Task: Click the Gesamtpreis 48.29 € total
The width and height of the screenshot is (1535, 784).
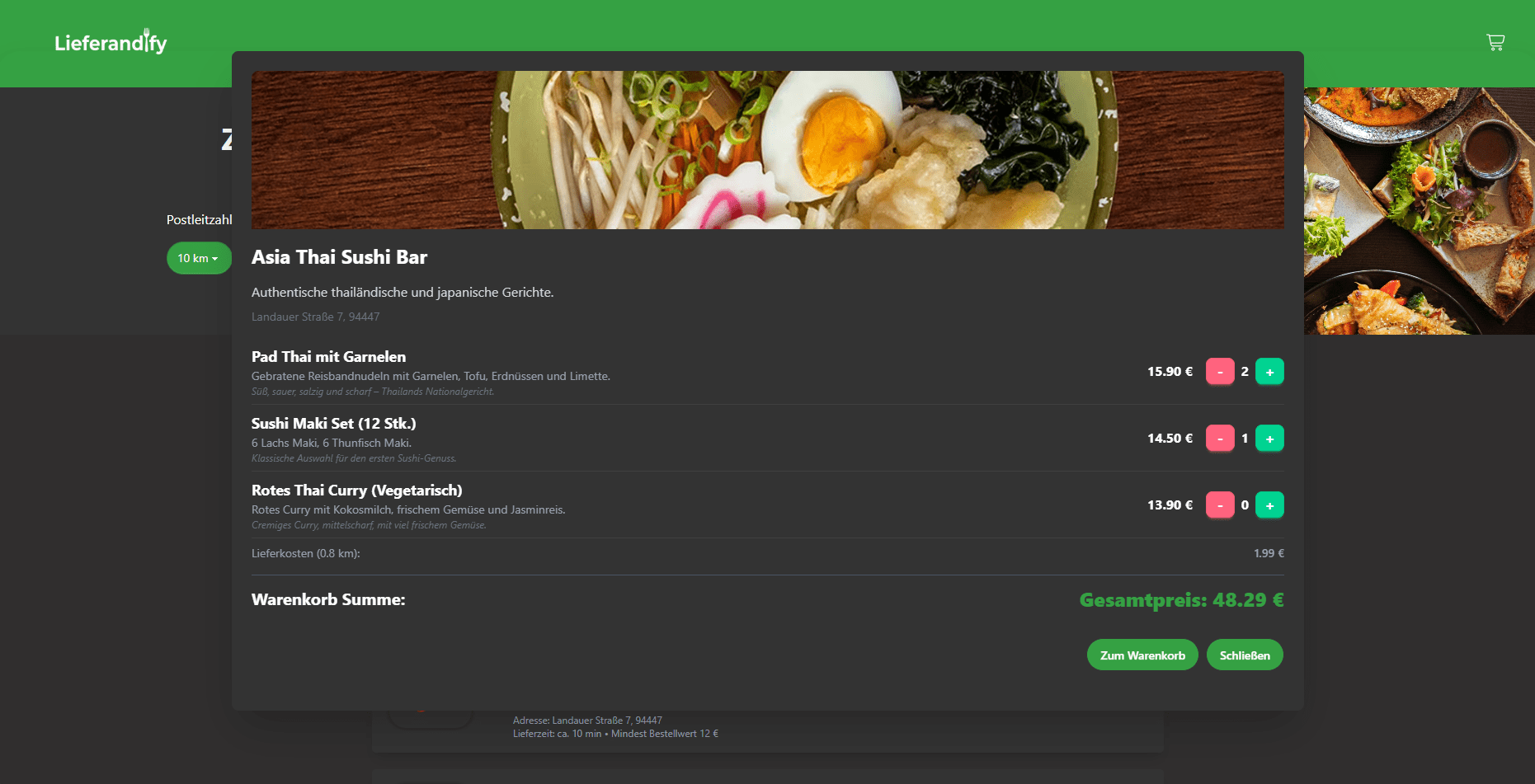Action: pos(1180,600)
